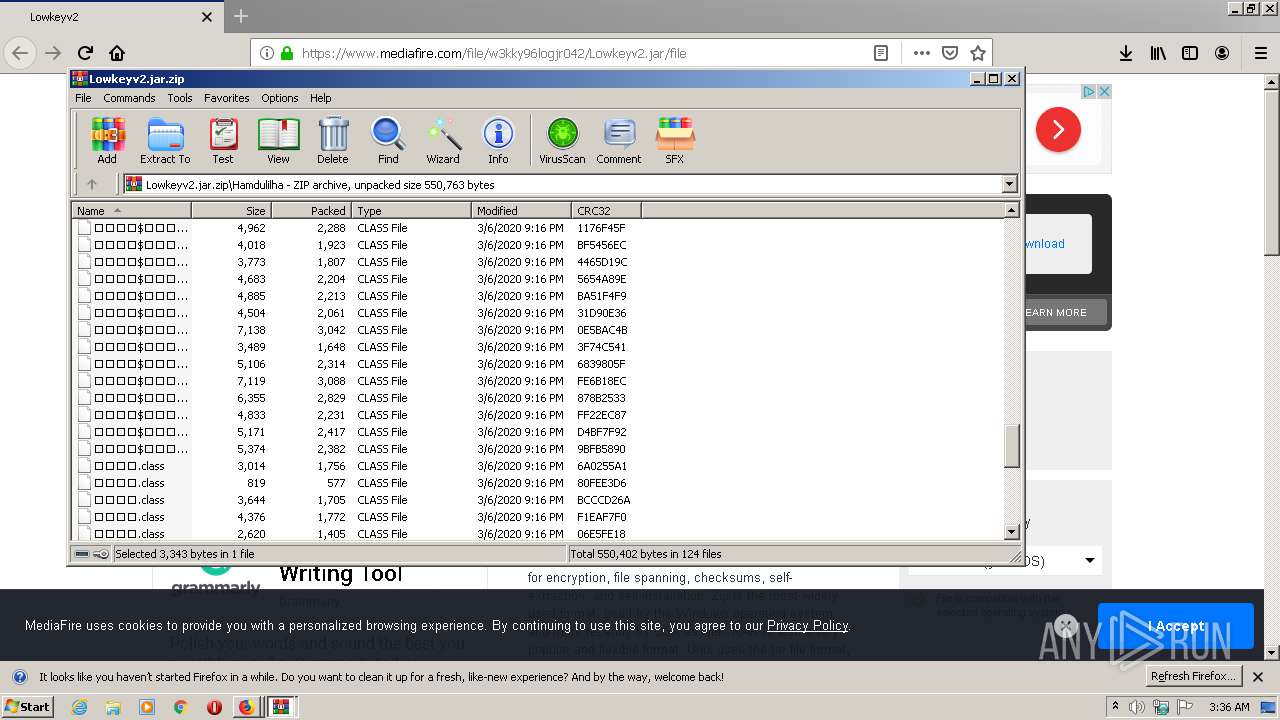Open the Tools menu
The height and width of the screenshot is (720, 1280).
pos(180,98)
